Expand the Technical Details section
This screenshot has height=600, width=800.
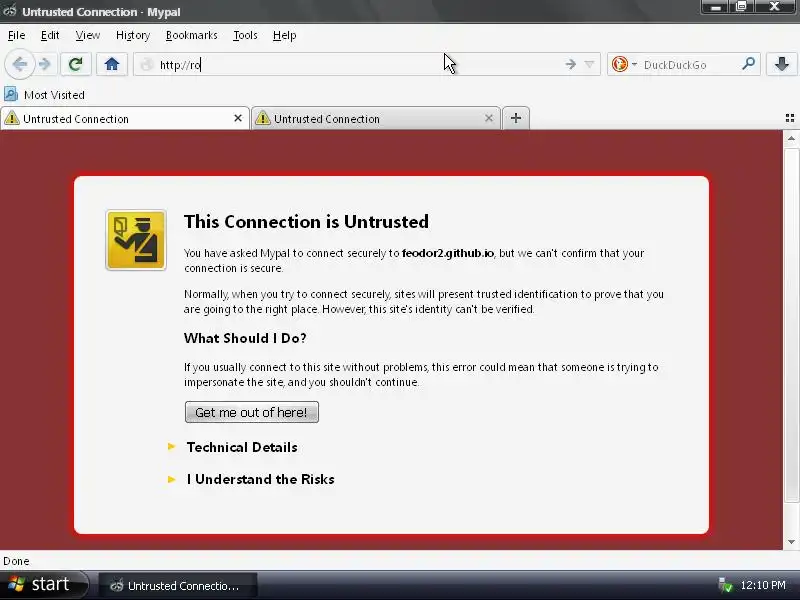(242, 447)
